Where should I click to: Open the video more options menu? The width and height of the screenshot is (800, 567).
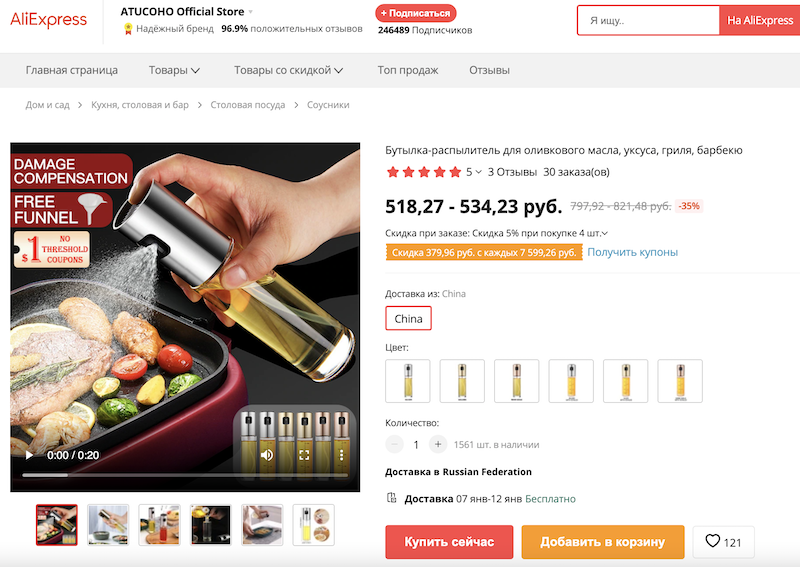click(341, 455)
